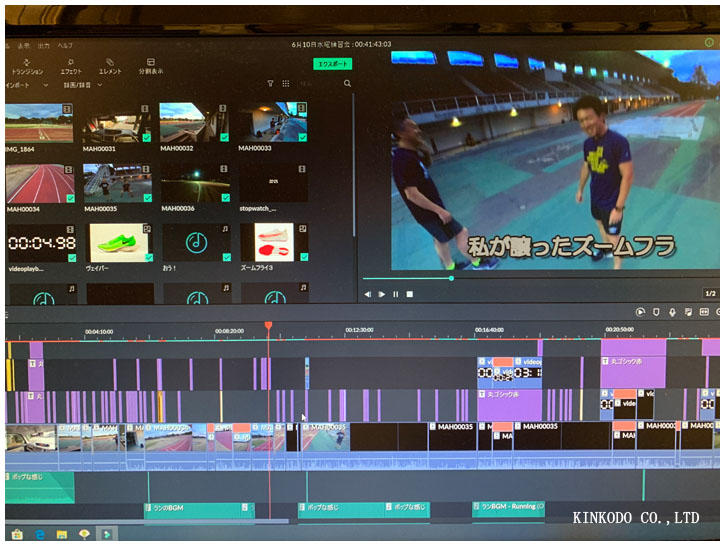Open the Split Screen (分割表示) panel icon
Screen dimensions: 725x546
point(150,66)
